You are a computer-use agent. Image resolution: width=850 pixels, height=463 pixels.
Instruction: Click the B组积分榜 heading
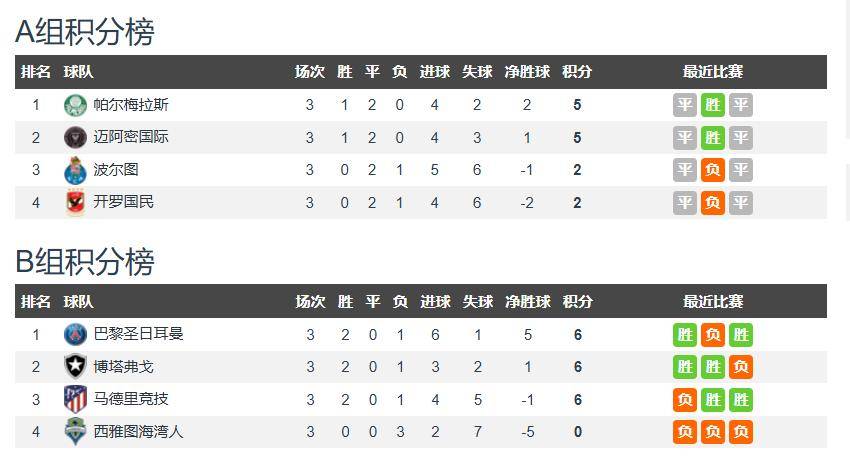pos(85,262)
